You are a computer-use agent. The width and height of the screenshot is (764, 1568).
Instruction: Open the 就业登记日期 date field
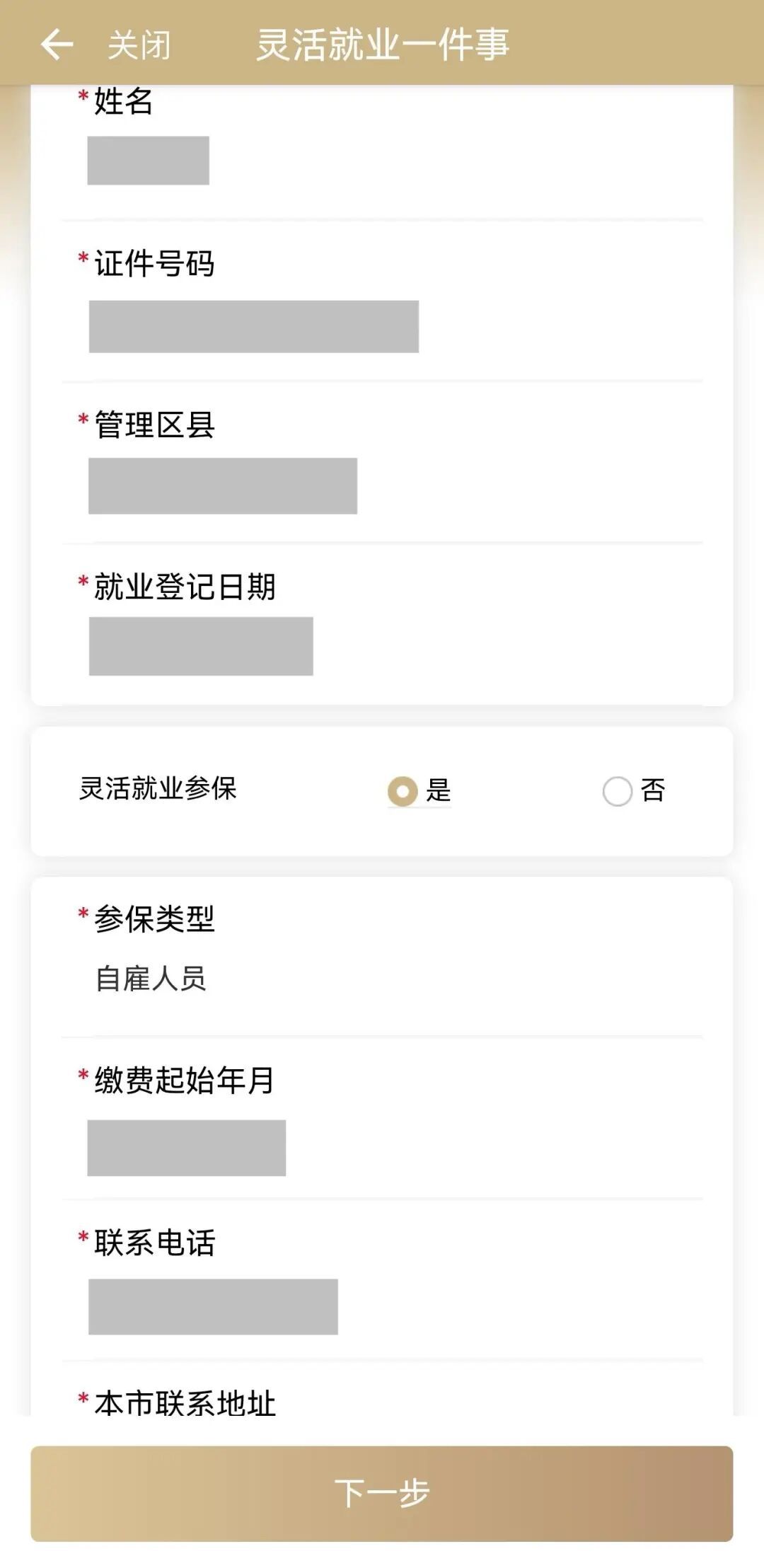point(201,645)
